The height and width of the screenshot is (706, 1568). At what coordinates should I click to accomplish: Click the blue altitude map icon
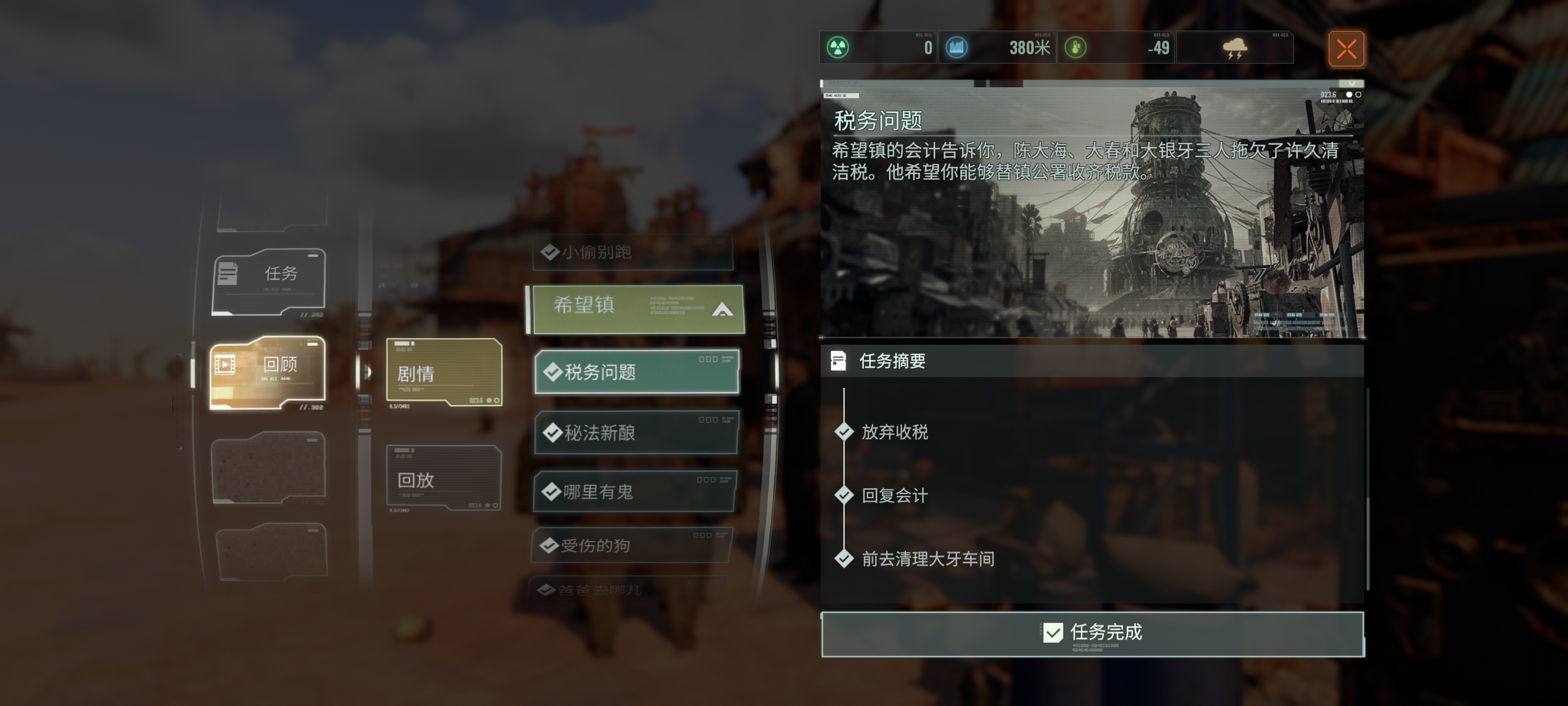pyautogui.click(x=957, y=48)
